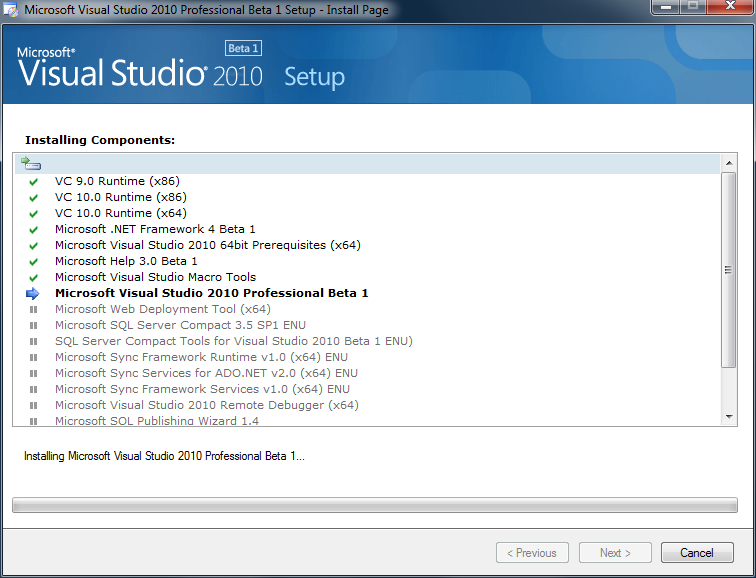Click the pending icon beside Remote Debugger (x64)
This screenshot has width=756, height=578.
[x=33, y=405]
